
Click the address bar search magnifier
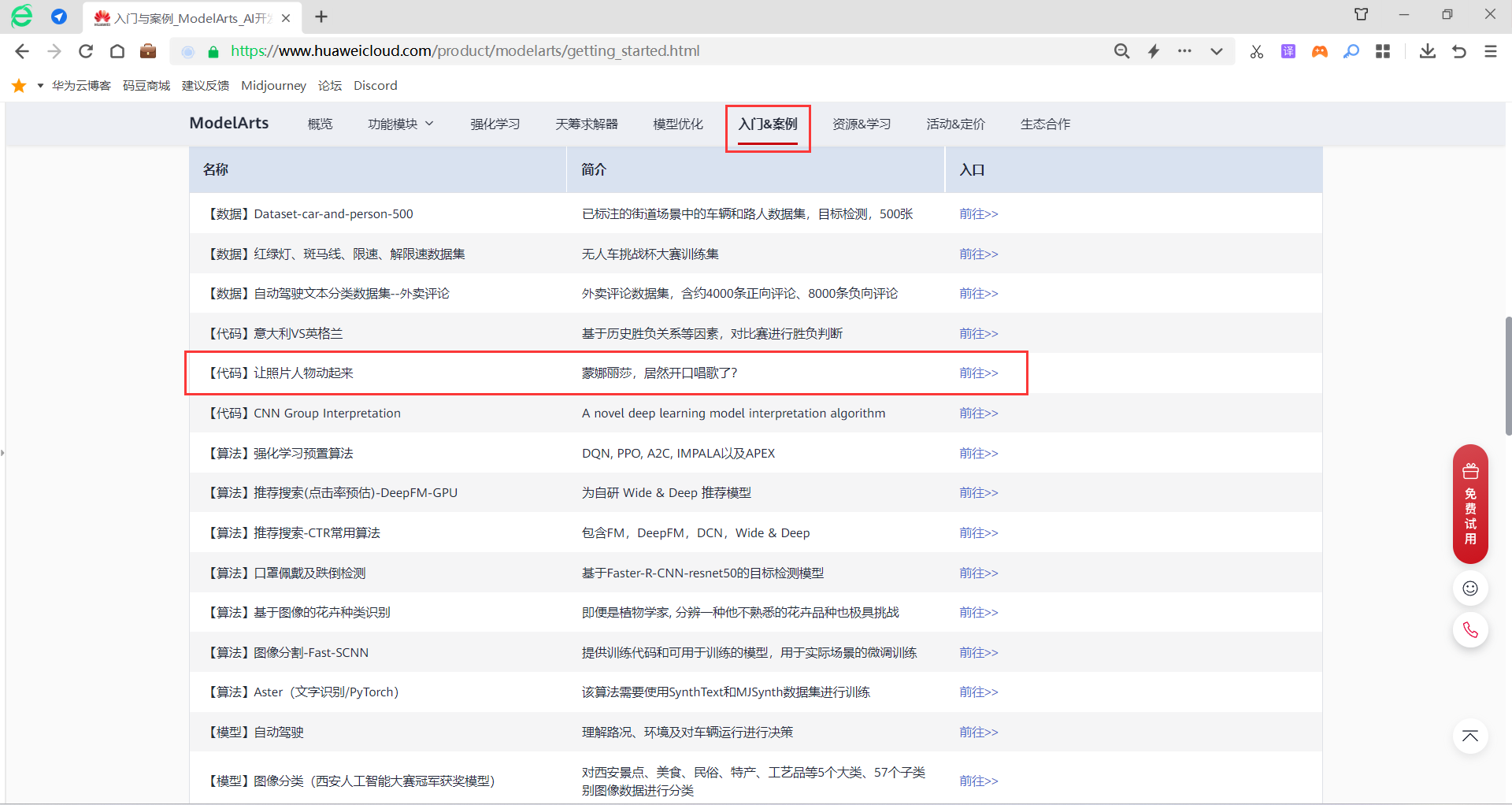[1122, 51]
